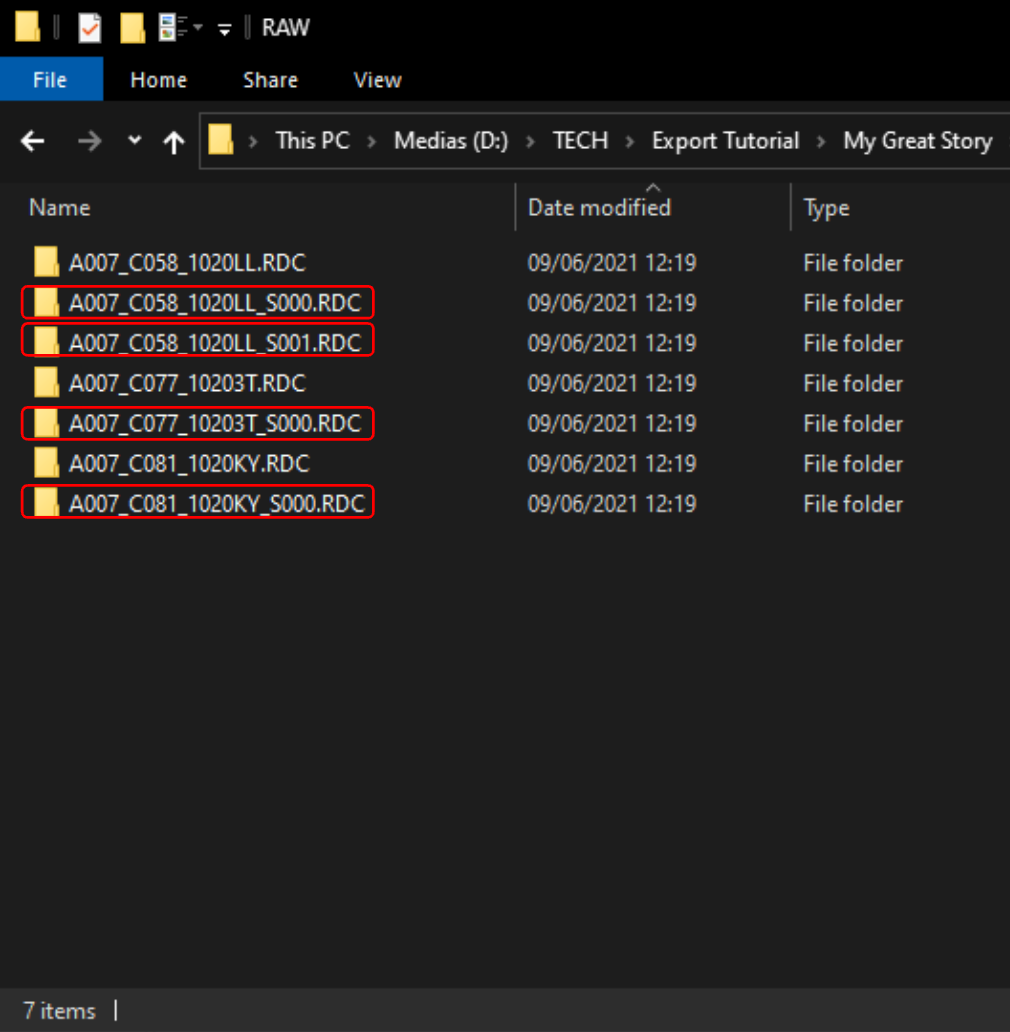1010x1032 pixels.
Task: Click folder icon of A007_C081_1020KY_S000.RDC
Action: coord(46,503)
